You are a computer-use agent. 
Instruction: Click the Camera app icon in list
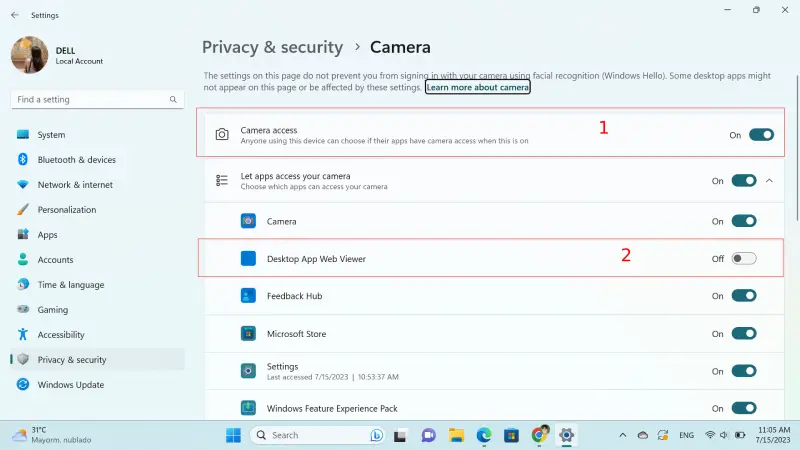tap(248, 221)
